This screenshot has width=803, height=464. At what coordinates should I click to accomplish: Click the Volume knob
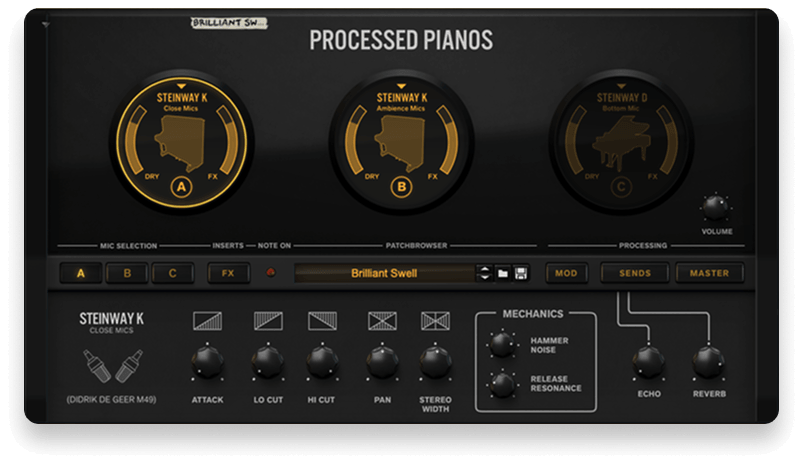(715, 207)
